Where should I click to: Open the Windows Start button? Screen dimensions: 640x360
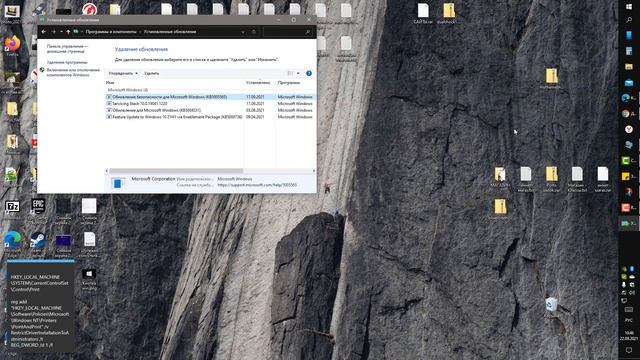[629, 7]
